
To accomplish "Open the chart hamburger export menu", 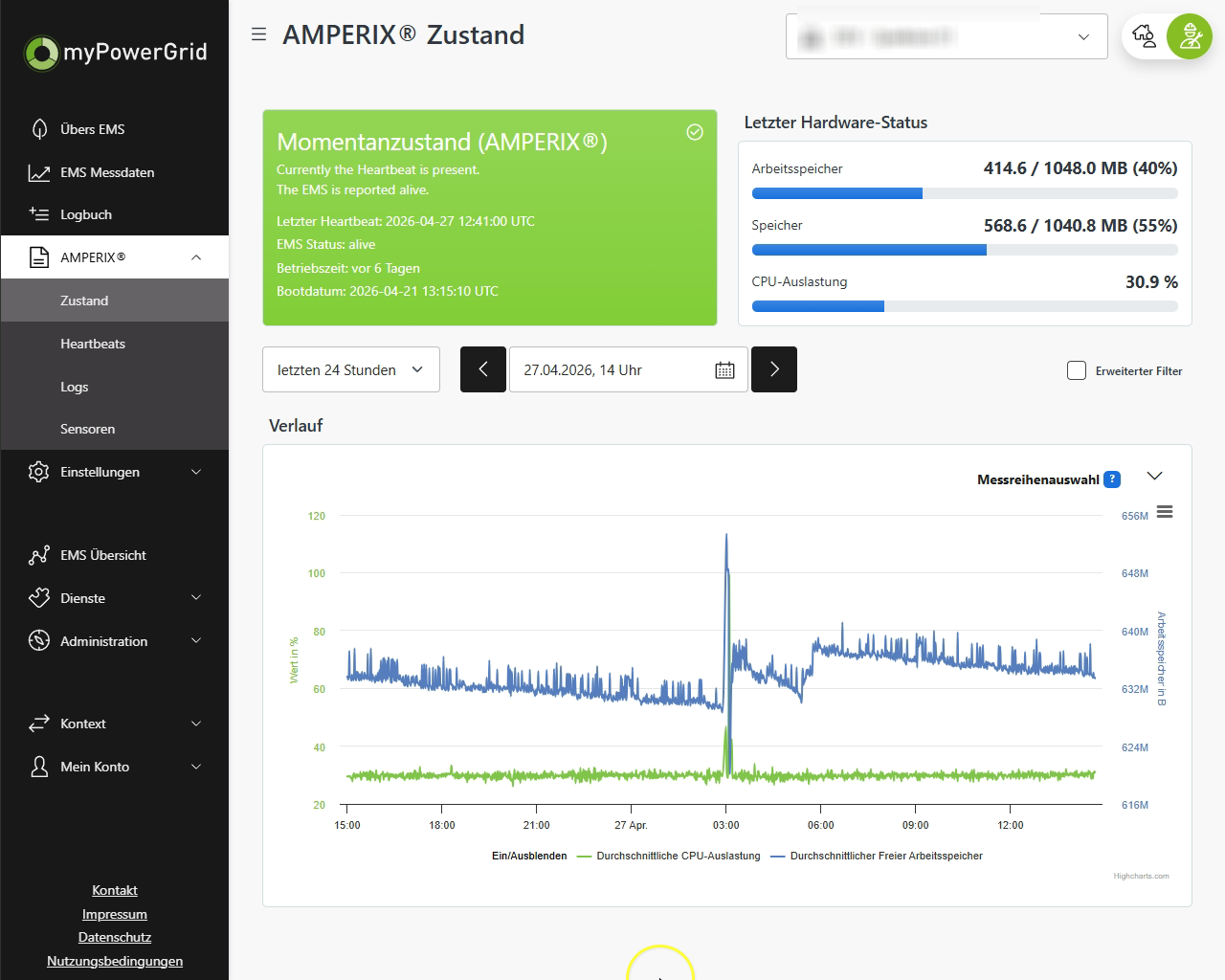I will 1165,512.
